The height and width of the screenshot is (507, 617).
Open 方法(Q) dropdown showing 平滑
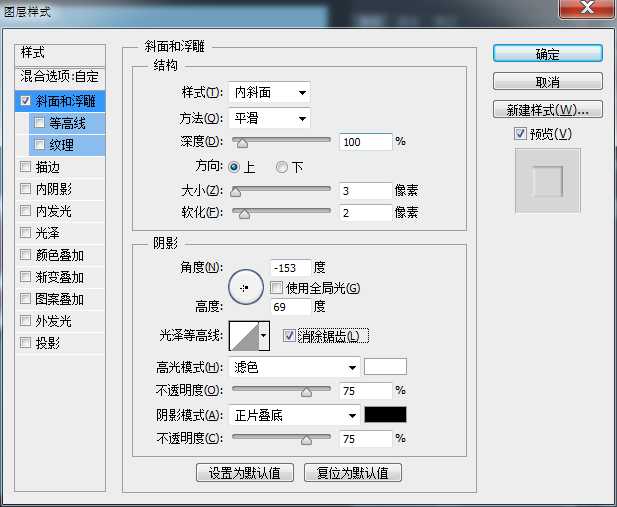pyautogui.click(x=270, y=118)
